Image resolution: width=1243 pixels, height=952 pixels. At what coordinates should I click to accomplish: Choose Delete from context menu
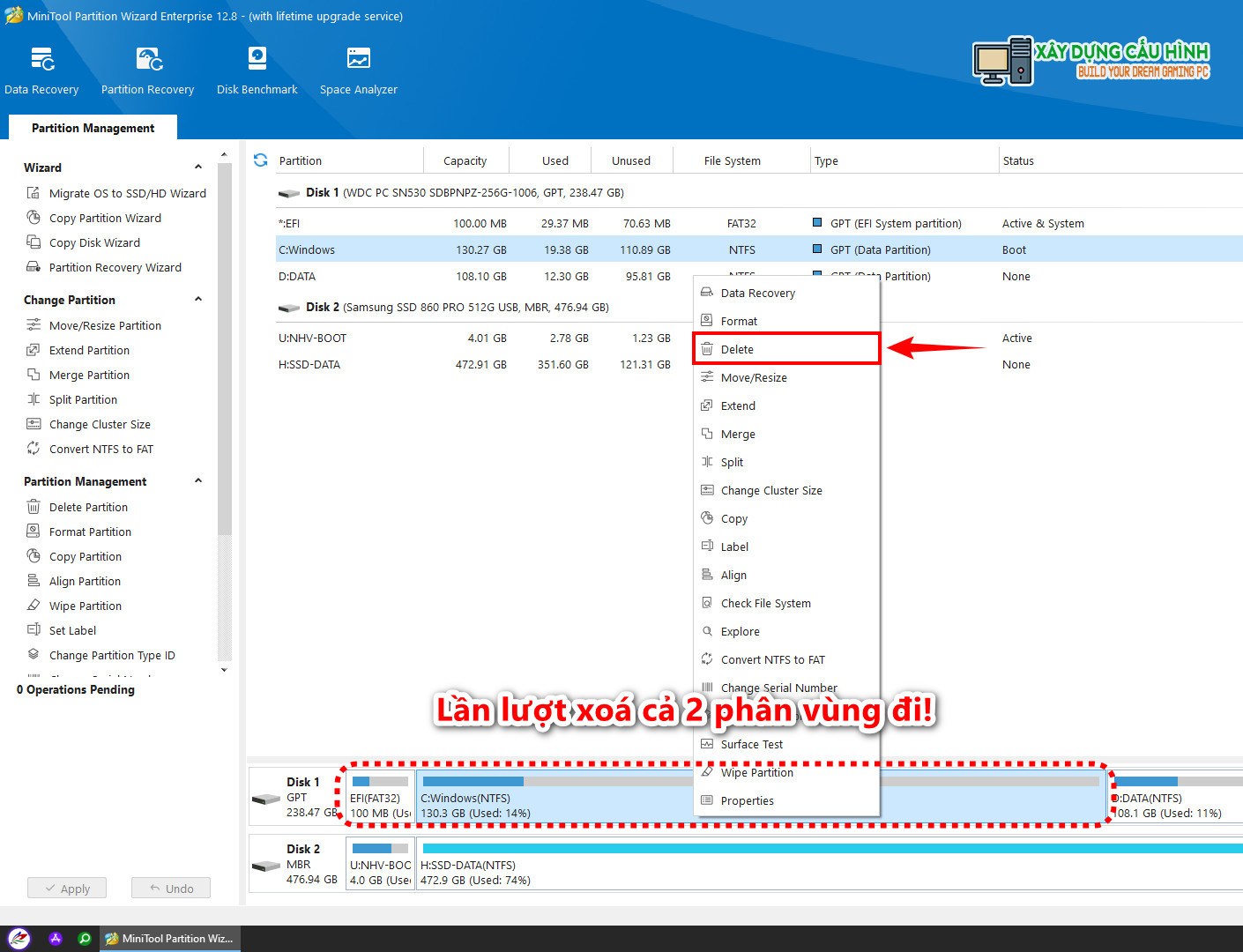[x=786, y=349]
